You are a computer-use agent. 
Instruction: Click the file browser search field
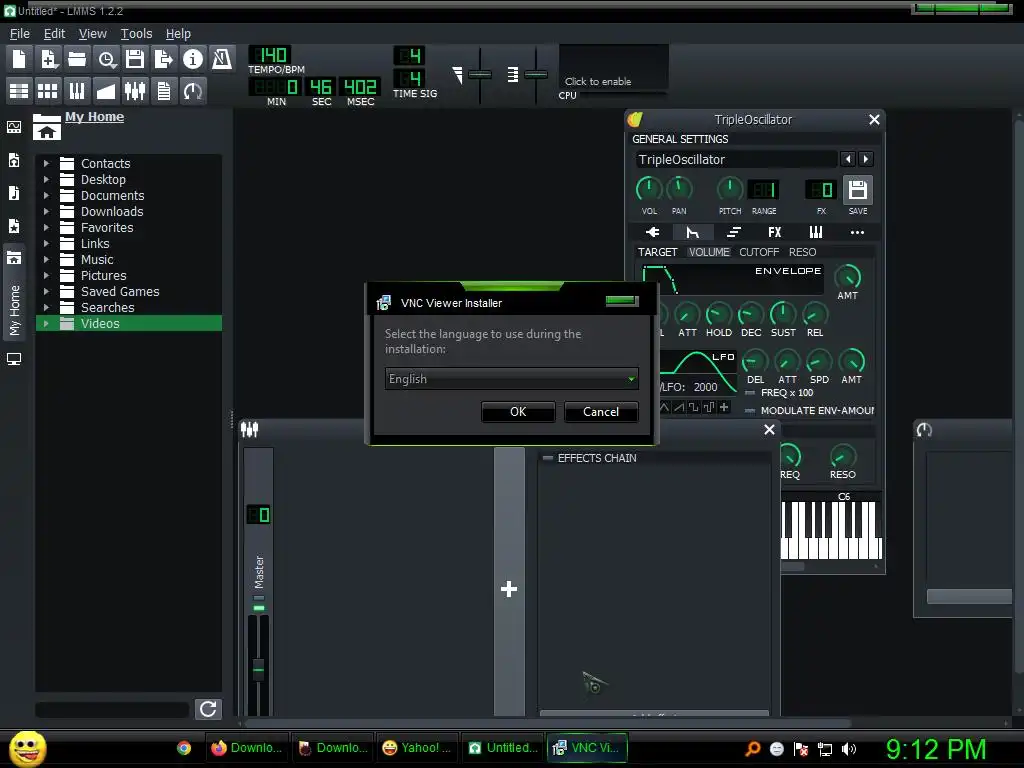pyautogui.click(x=112, y=709)
